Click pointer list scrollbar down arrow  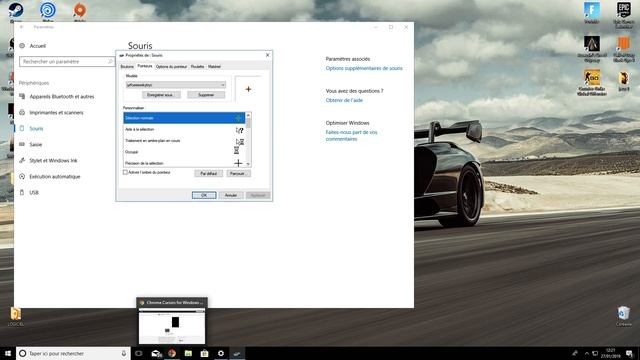pos(248,164)
